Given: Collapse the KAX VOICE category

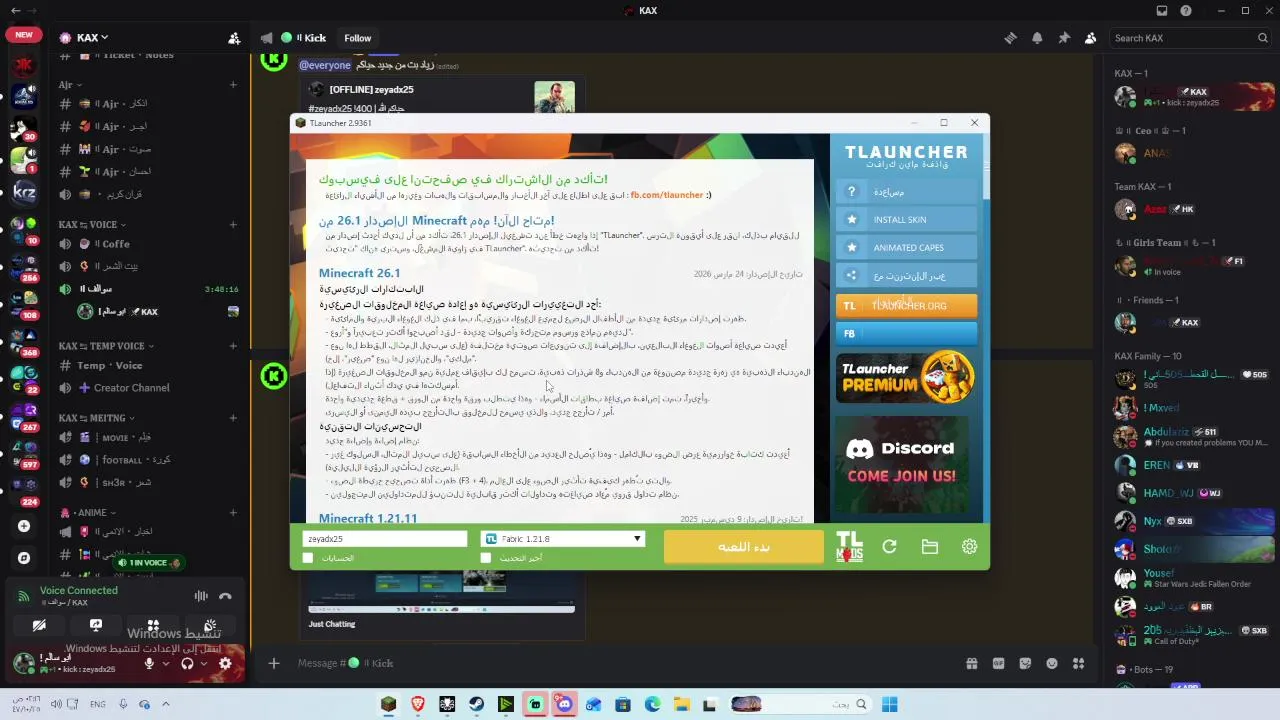Looking at the screenshot, I should pos(93,225).
